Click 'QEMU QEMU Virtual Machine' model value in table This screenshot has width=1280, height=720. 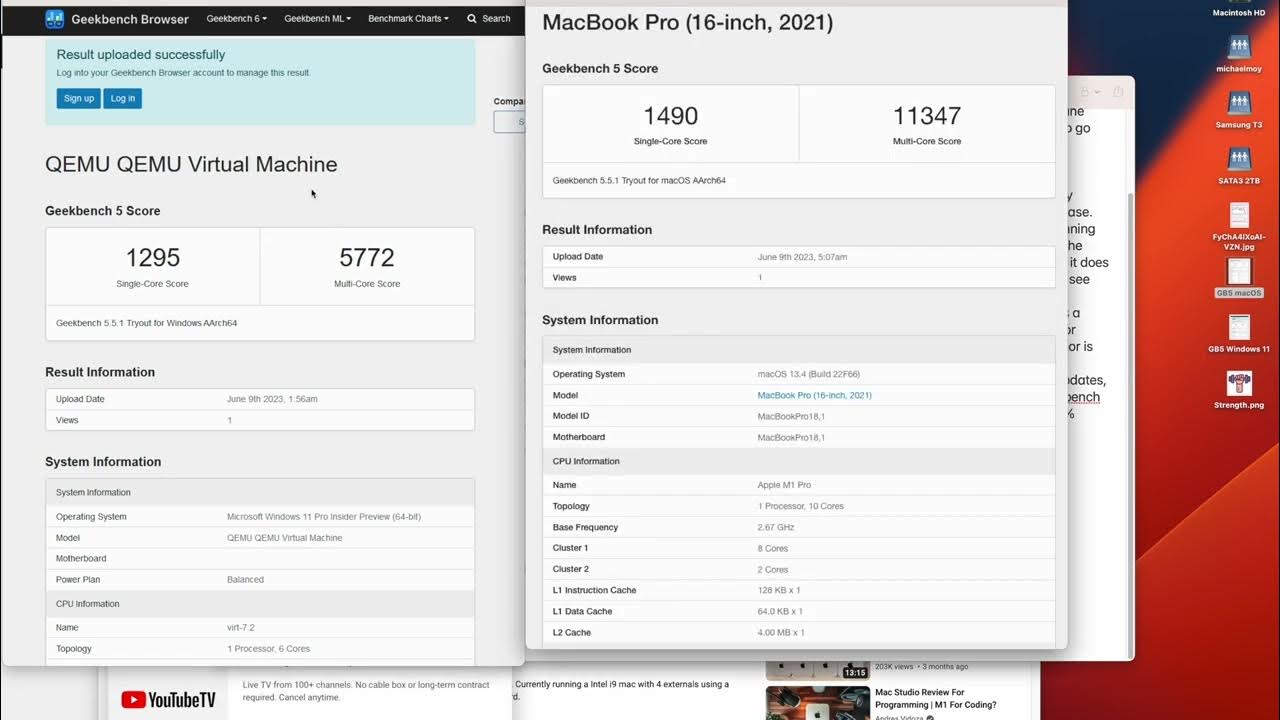(x=284, y=538)
